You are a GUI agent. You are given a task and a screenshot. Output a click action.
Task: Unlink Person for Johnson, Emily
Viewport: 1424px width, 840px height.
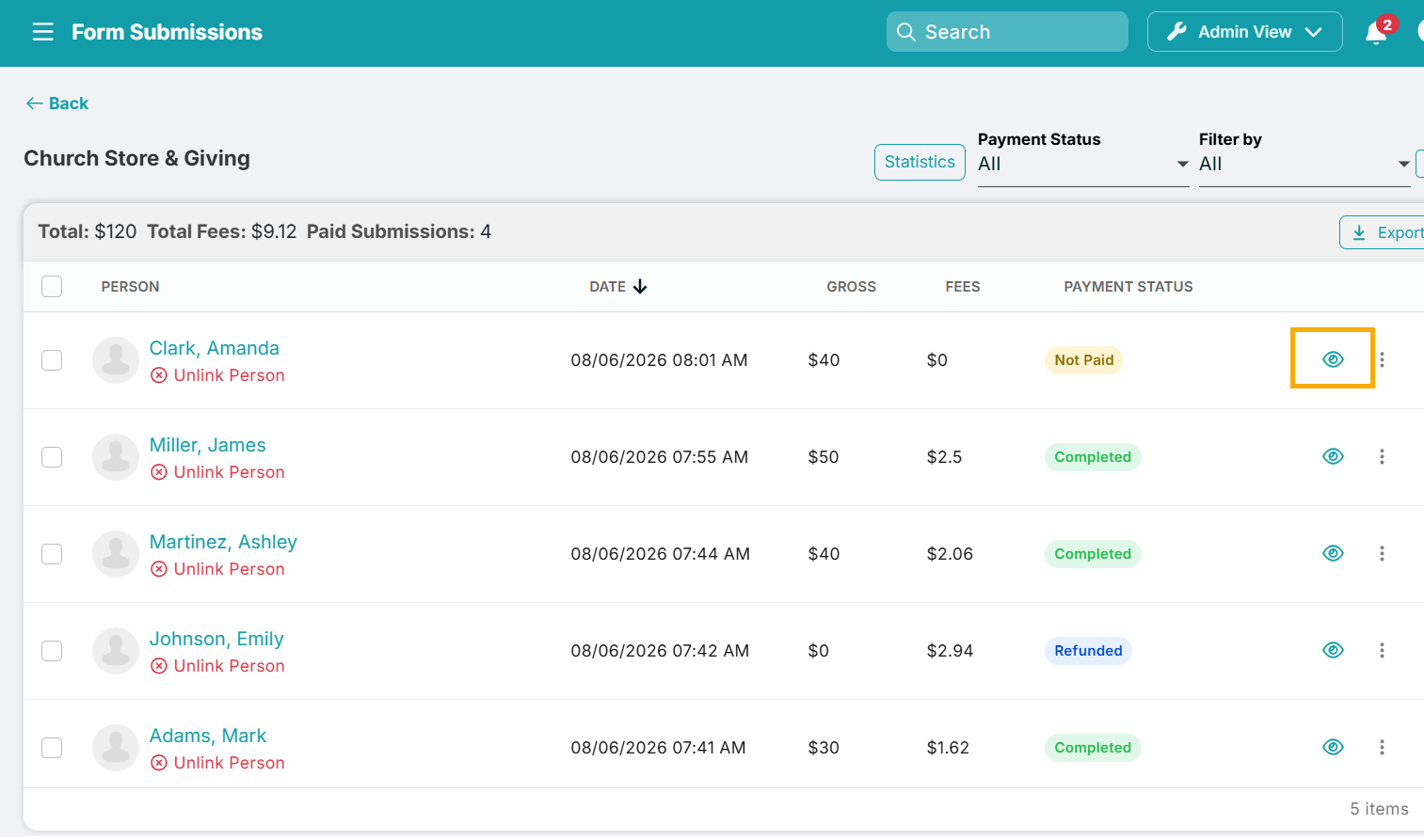click(x=217, y=666)
